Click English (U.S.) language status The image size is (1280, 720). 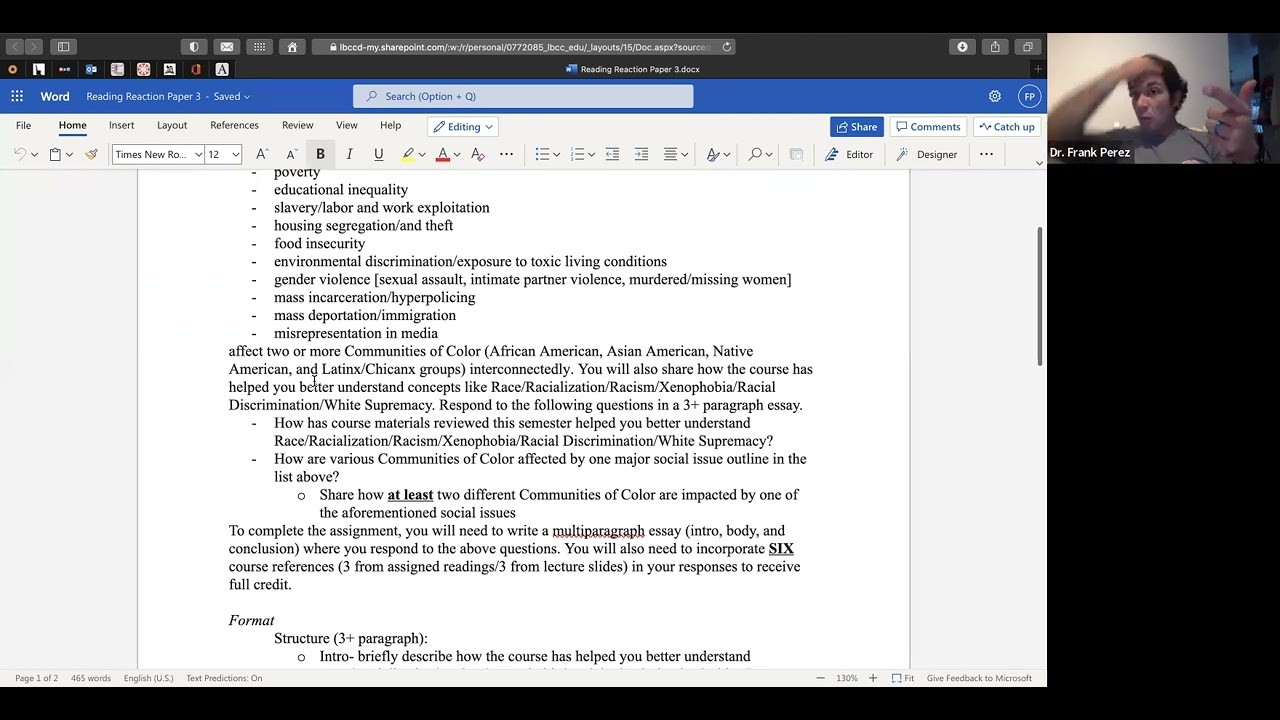(148, 678)
